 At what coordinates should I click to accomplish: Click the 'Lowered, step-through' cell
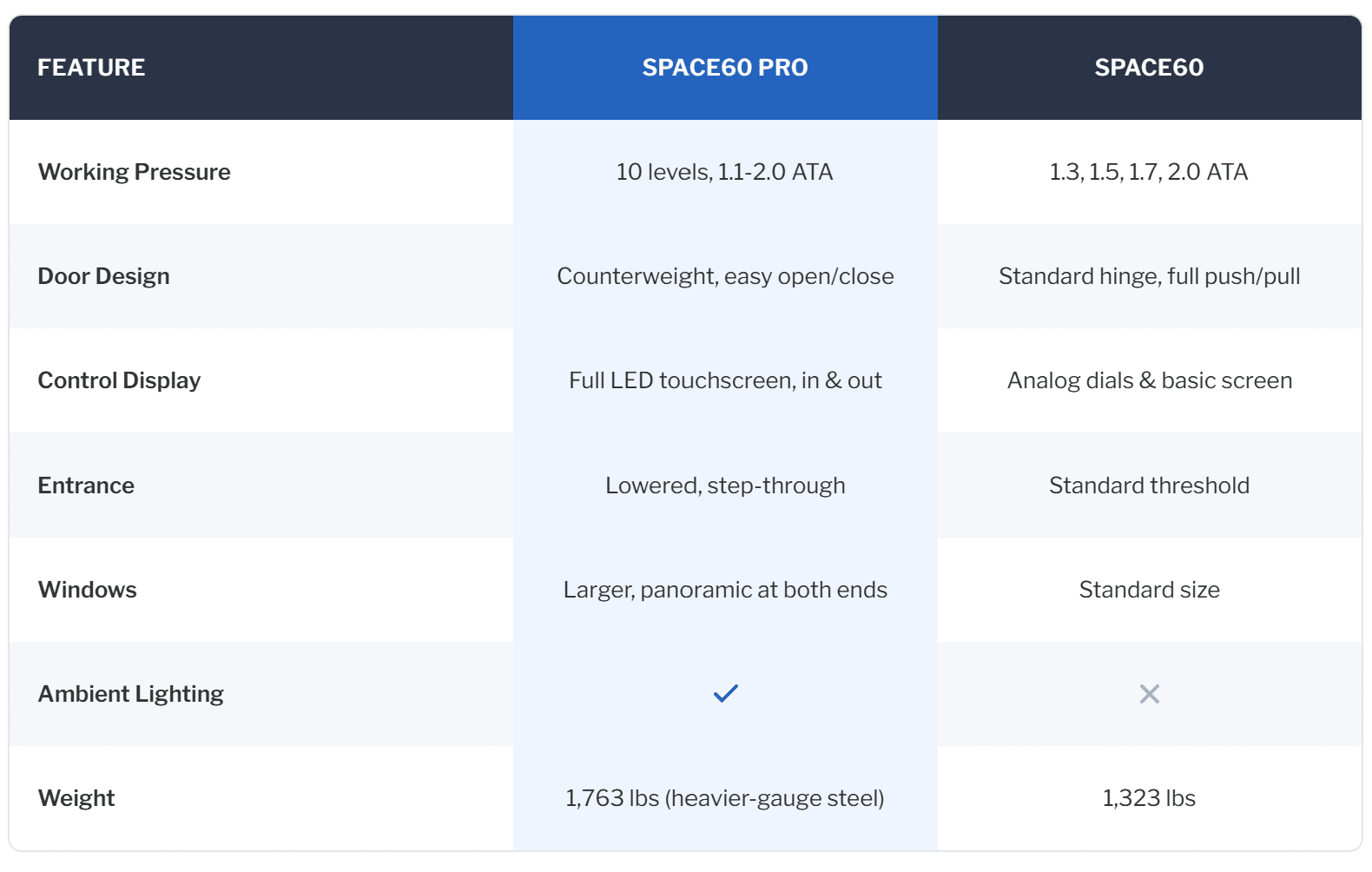point(725,485)
